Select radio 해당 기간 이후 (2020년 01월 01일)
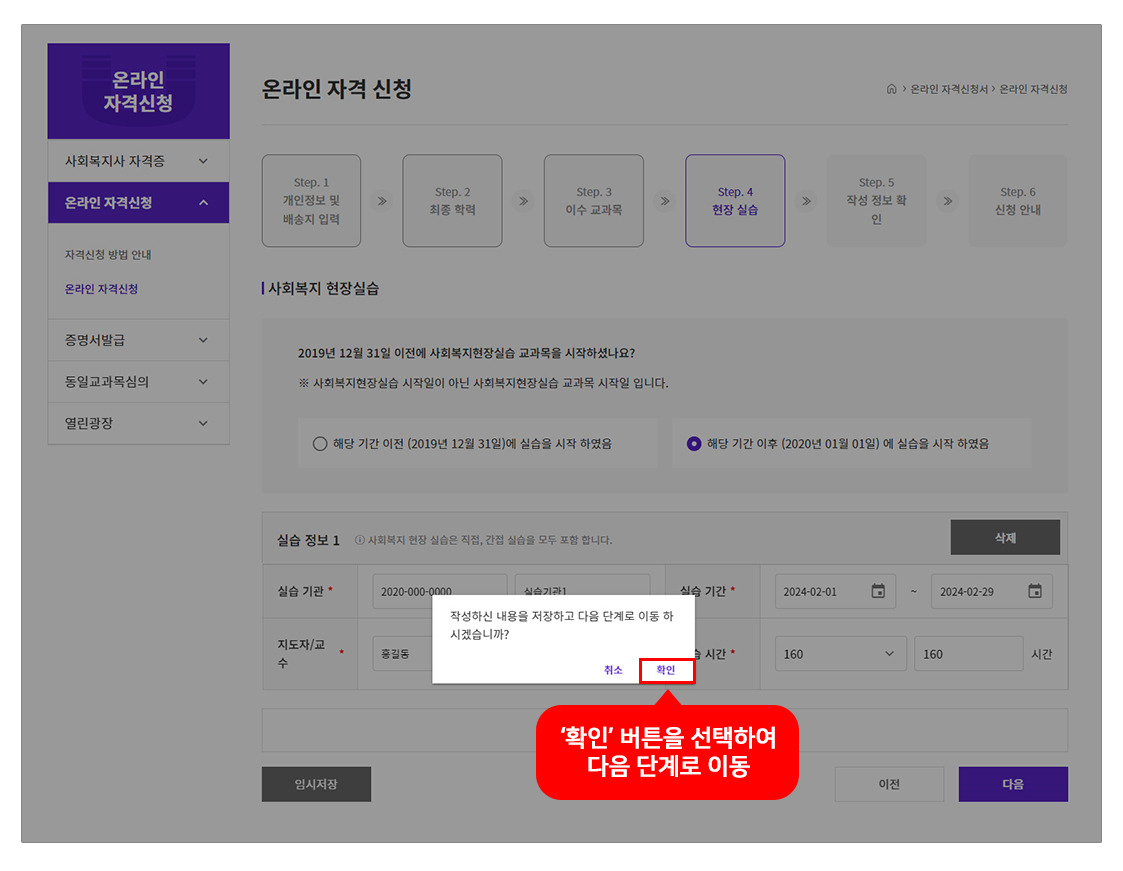1123x871 pixels. pyautogui.click(x=694, y=444)
